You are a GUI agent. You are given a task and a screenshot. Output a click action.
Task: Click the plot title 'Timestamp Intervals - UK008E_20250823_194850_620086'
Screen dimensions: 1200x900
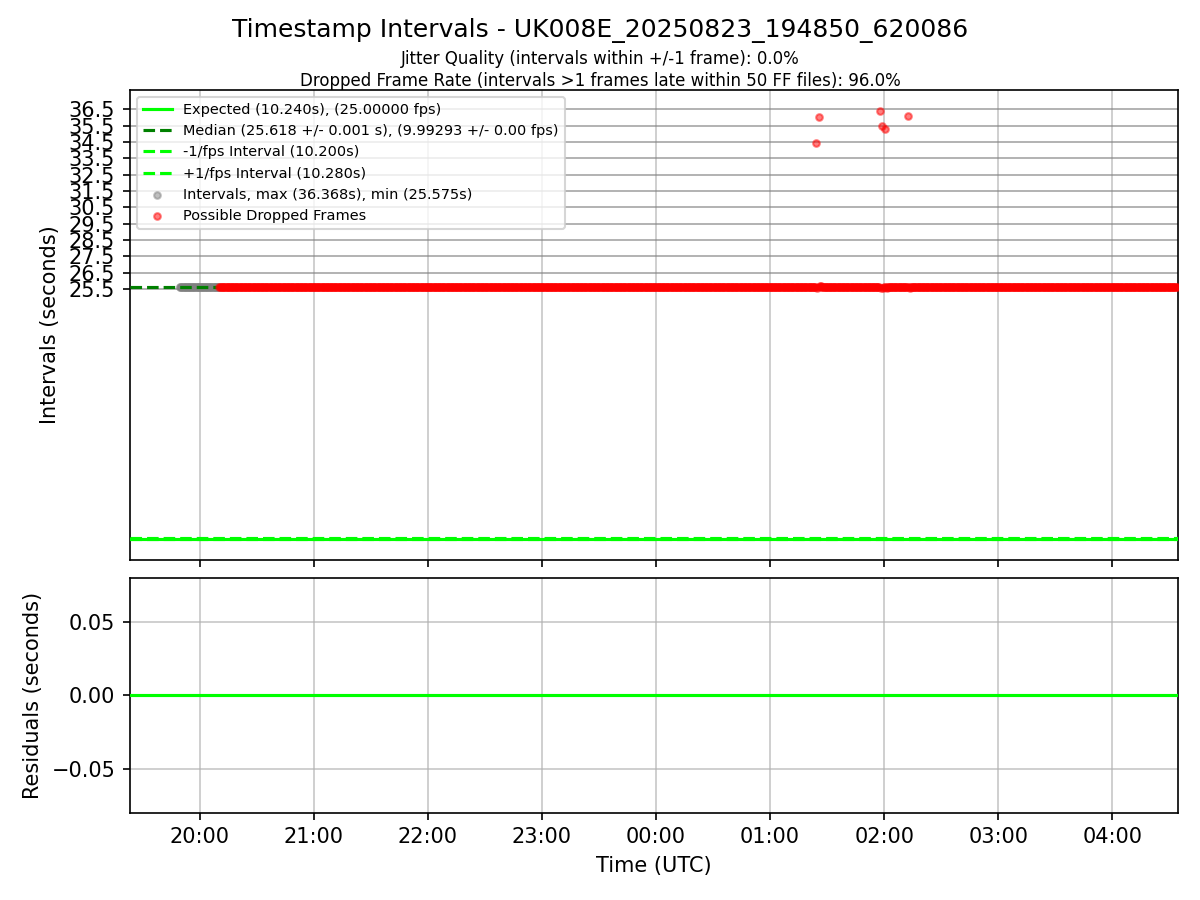click(x=599, y=29)
